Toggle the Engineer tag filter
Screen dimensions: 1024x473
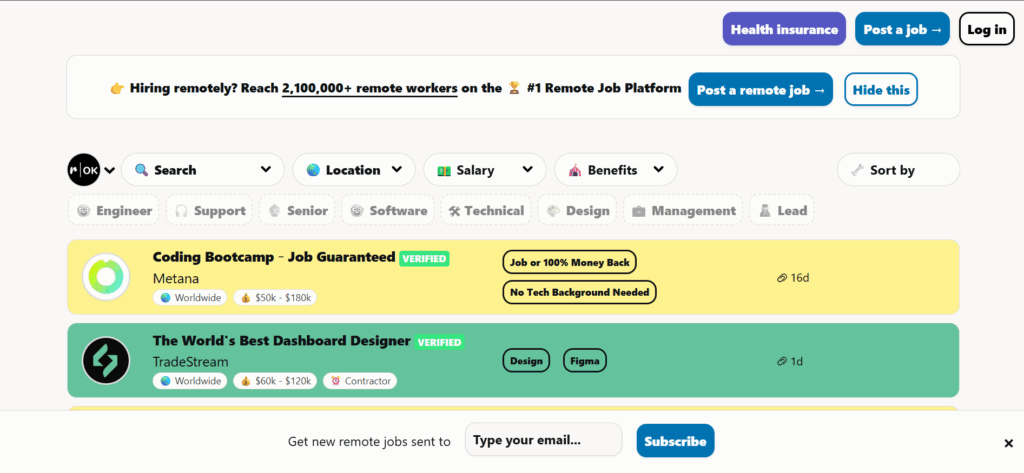point(115,211)
